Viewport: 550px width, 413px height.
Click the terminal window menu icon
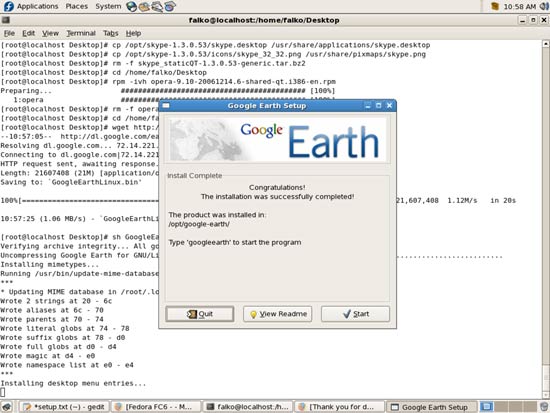(x=6, y=20)
